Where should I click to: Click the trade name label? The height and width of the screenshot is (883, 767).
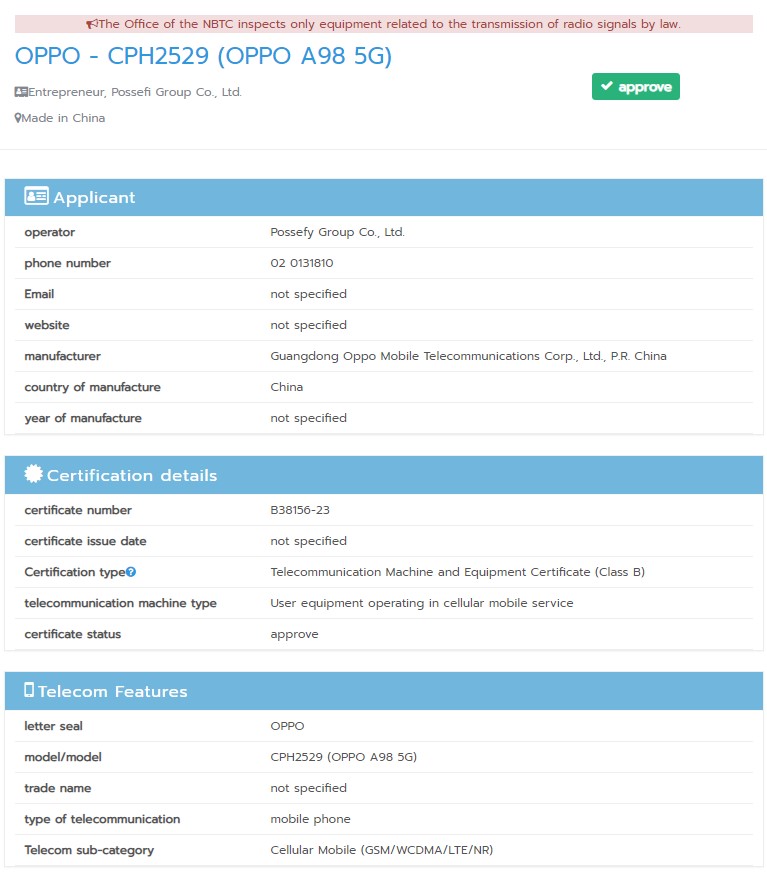coord(57,788)
